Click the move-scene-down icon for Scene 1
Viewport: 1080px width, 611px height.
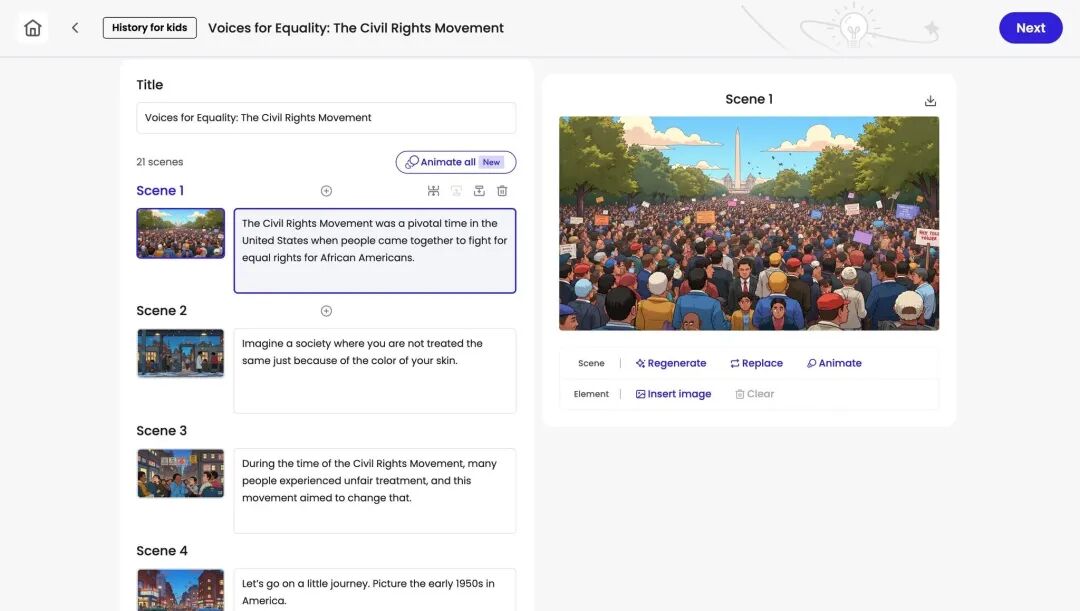click(x=479, y=191)
